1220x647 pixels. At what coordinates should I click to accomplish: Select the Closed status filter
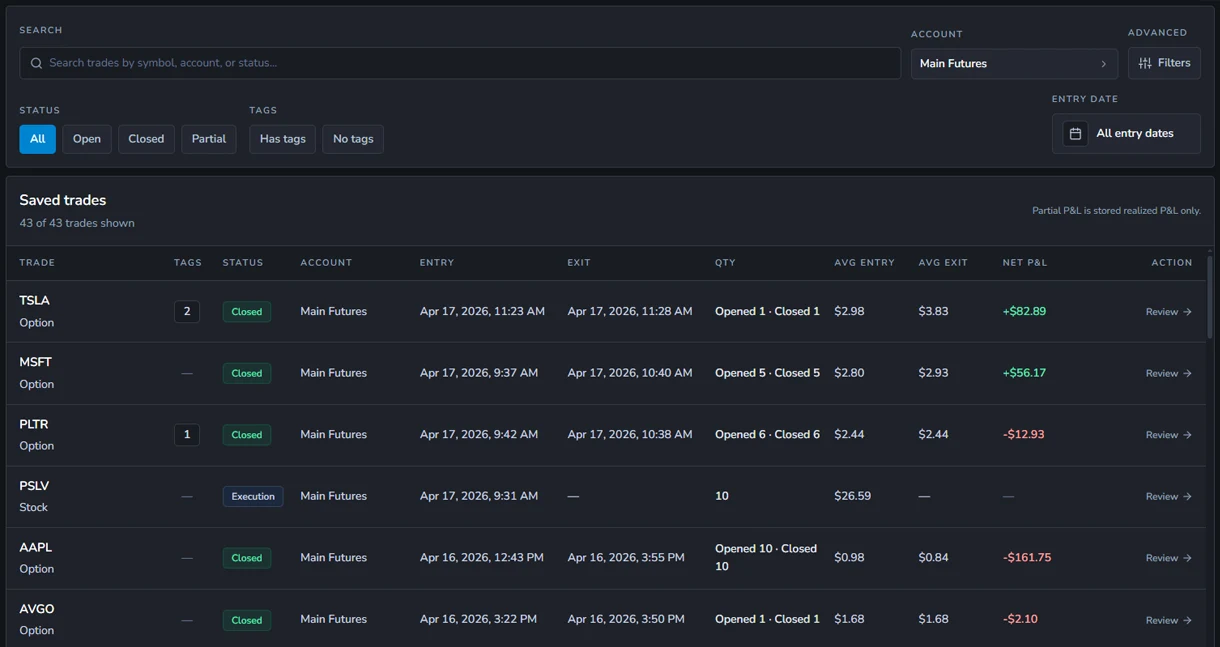(146, 139)
